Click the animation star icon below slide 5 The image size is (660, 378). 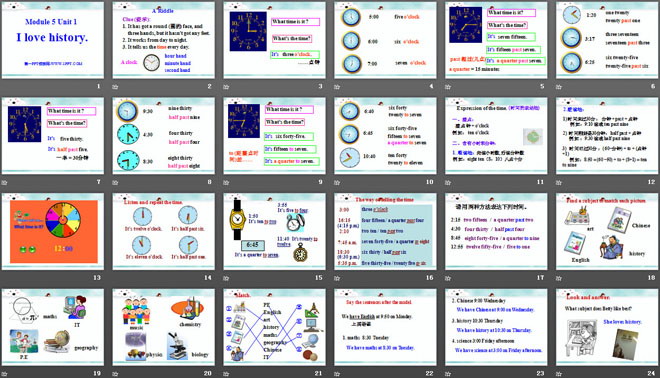pyautogui.click(x=448, y=87)
